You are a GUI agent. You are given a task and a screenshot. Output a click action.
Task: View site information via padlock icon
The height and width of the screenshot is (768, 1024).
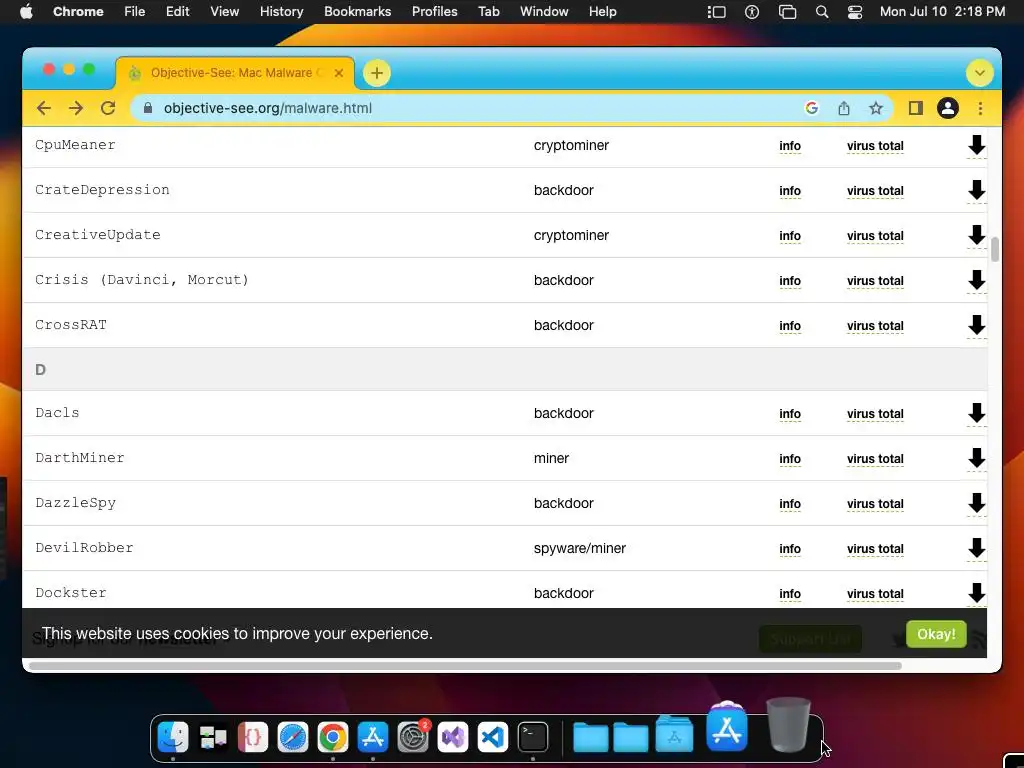[148, 108]
